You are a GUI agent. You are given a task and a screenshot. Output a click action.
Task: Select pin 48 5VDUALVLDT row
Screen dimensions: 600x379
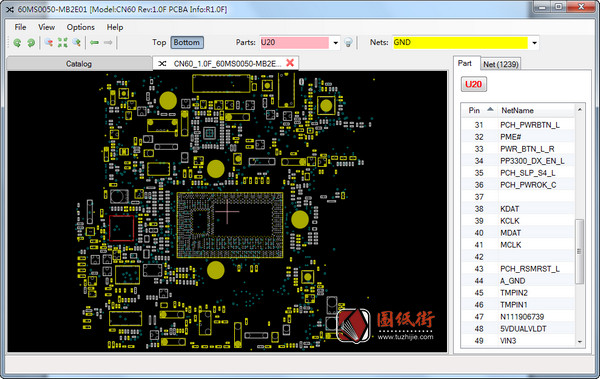click(x=518, y=329)
